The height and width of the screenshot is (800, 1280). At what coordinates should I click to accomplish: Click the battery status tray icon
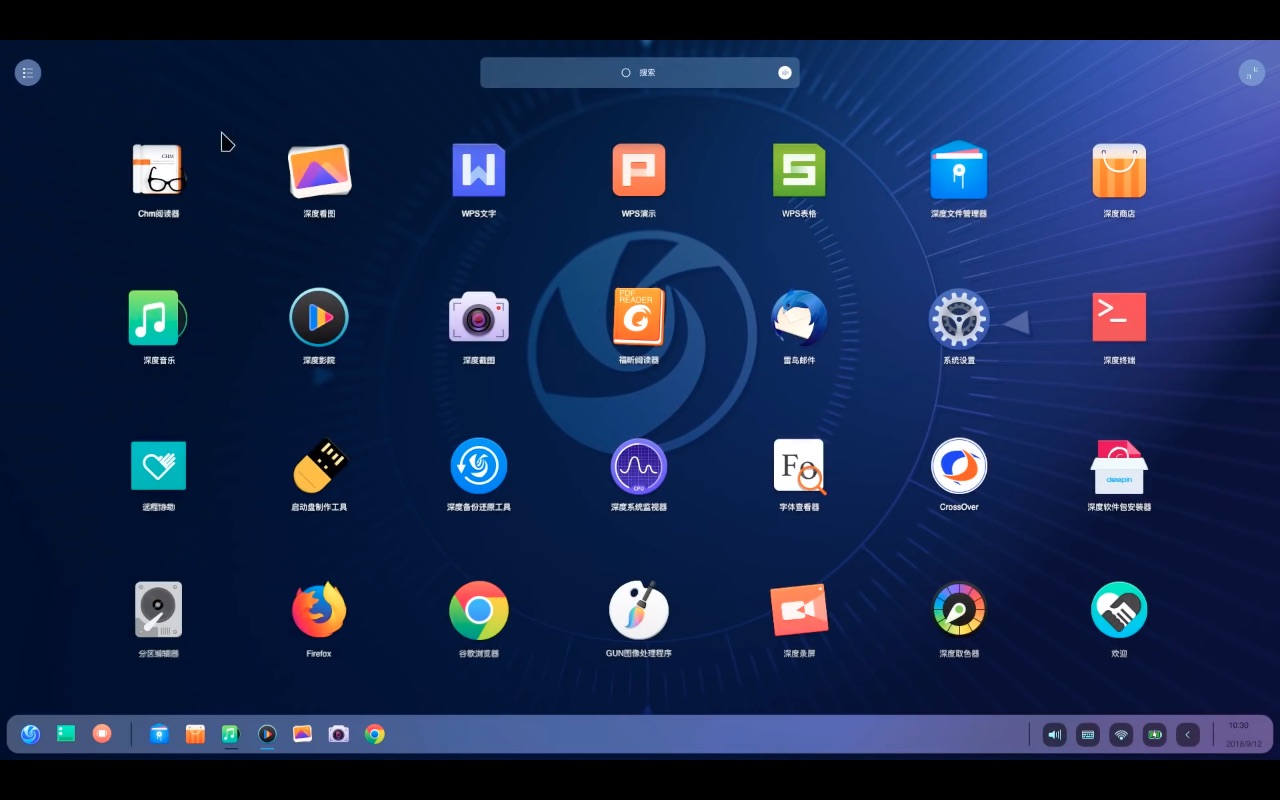click(1155, 735)
